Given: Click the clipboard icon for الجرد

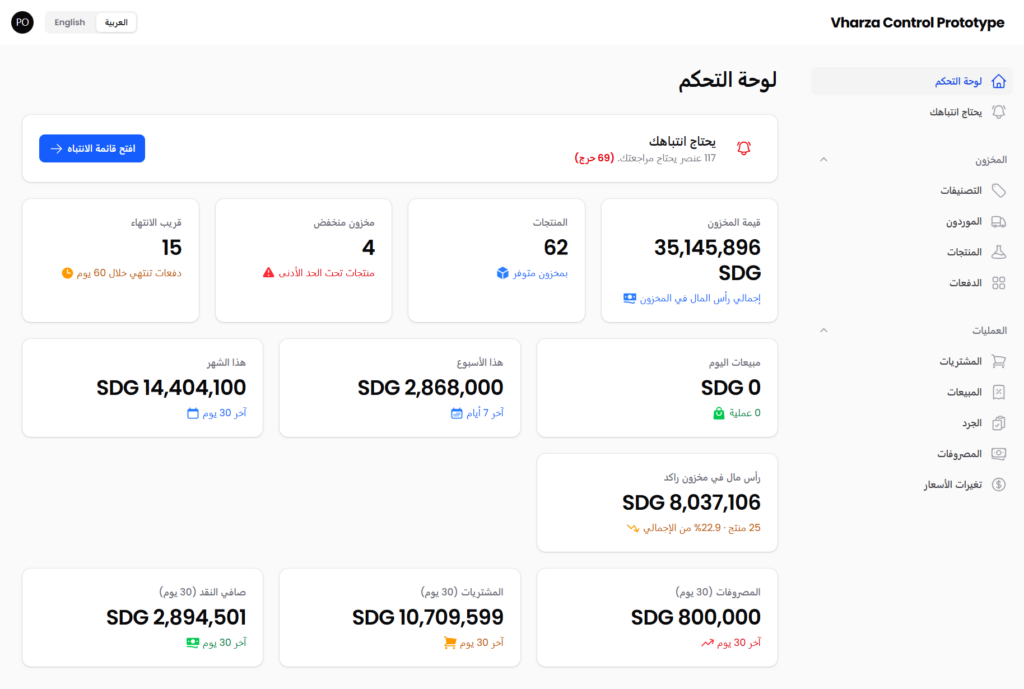Looking at the screenshot, I should [x=998, y=423].
